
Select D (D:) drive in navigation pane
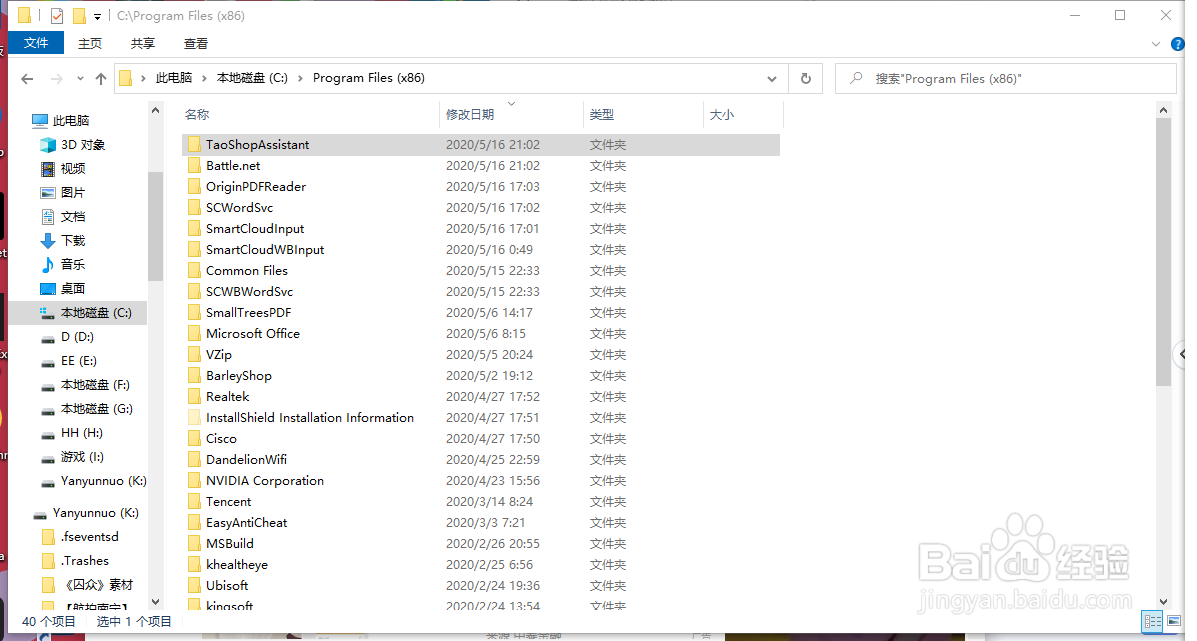77,337
